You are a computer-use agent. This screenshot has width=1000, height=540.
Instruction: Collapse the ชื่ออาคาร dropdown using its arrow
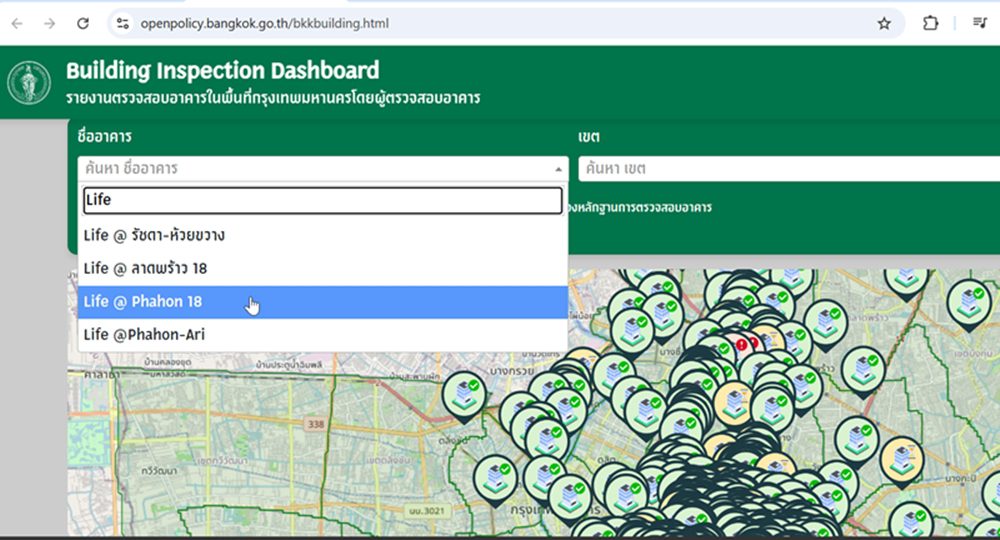coord(558,170)
